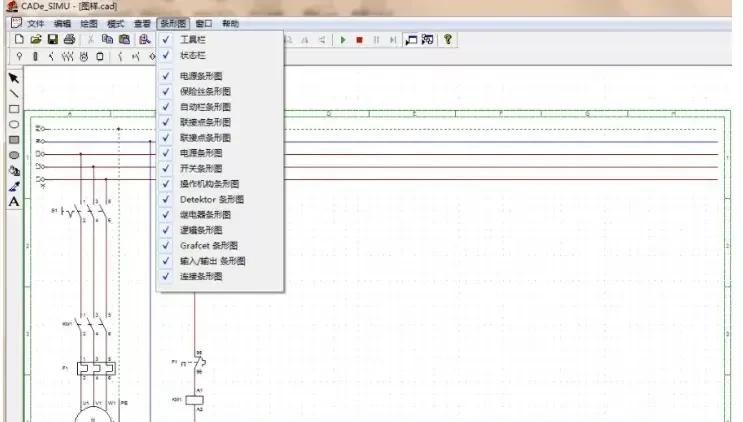This screenshot has height=422, width=743.
Task: Open the 绘图 menu
Action: tap(89, 23)
